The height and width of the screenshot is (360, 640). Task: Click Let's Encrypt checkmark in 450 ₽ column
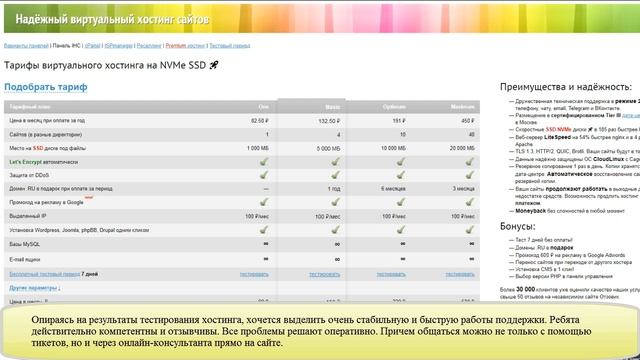[x=470, y=162]
